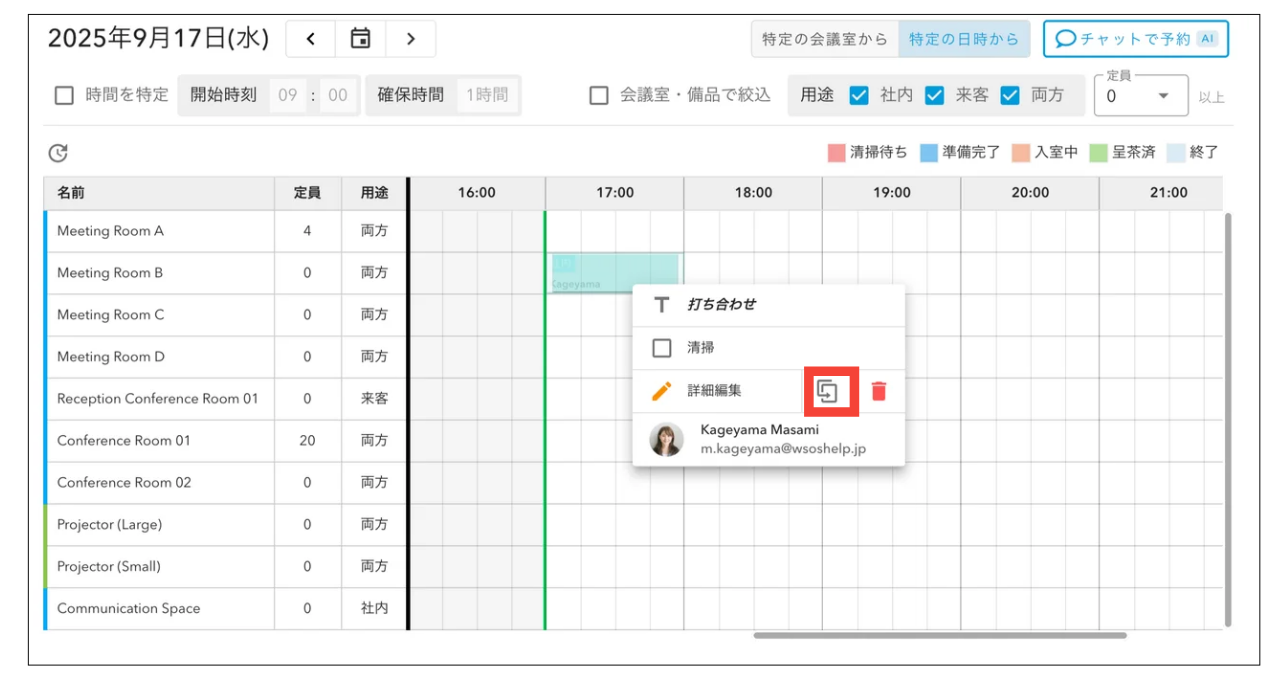This screenshot has height=680, width=1287.
Task: Go to previous day with left arrow
Action: click(x=311, y=39)
